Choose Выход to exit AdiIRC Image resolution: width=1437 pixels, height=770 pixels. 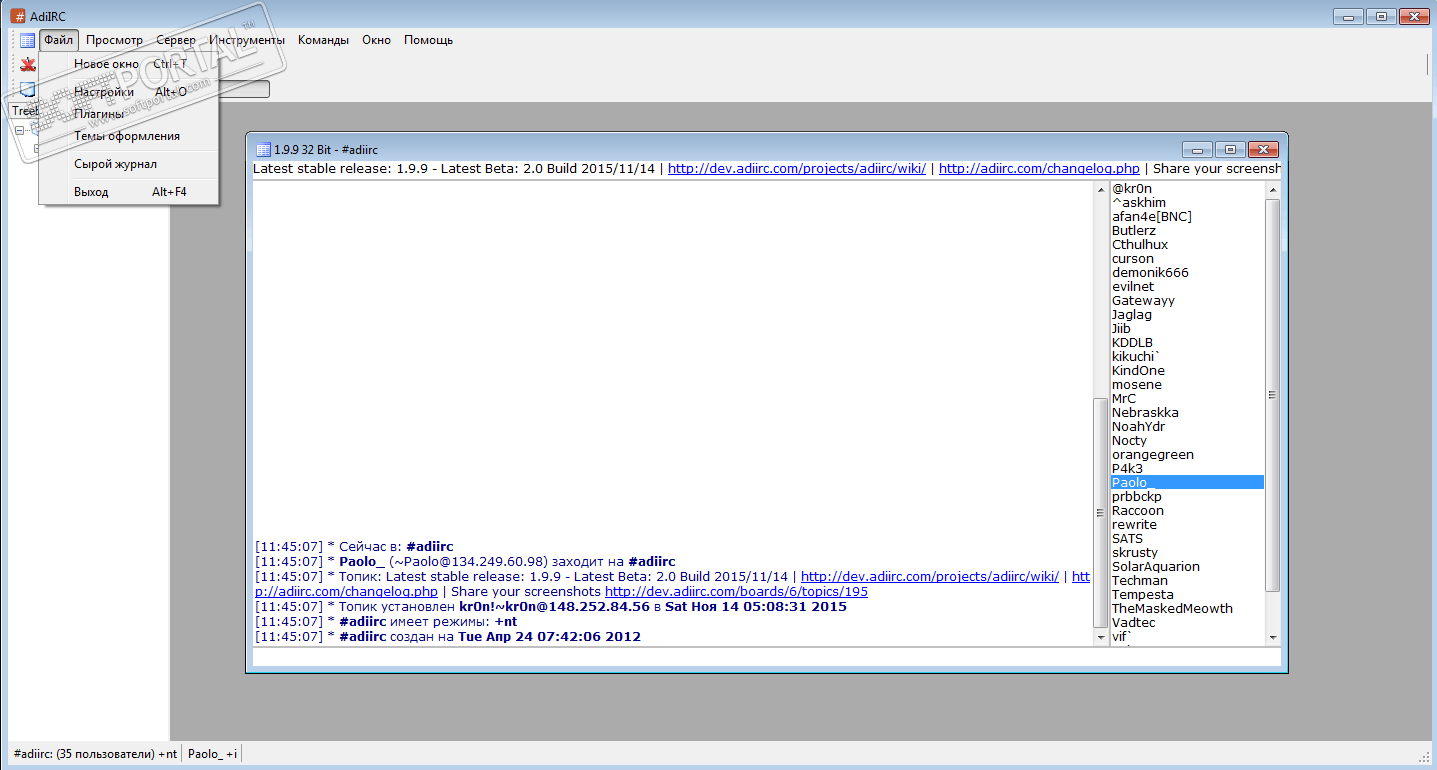tap(128, 192)
